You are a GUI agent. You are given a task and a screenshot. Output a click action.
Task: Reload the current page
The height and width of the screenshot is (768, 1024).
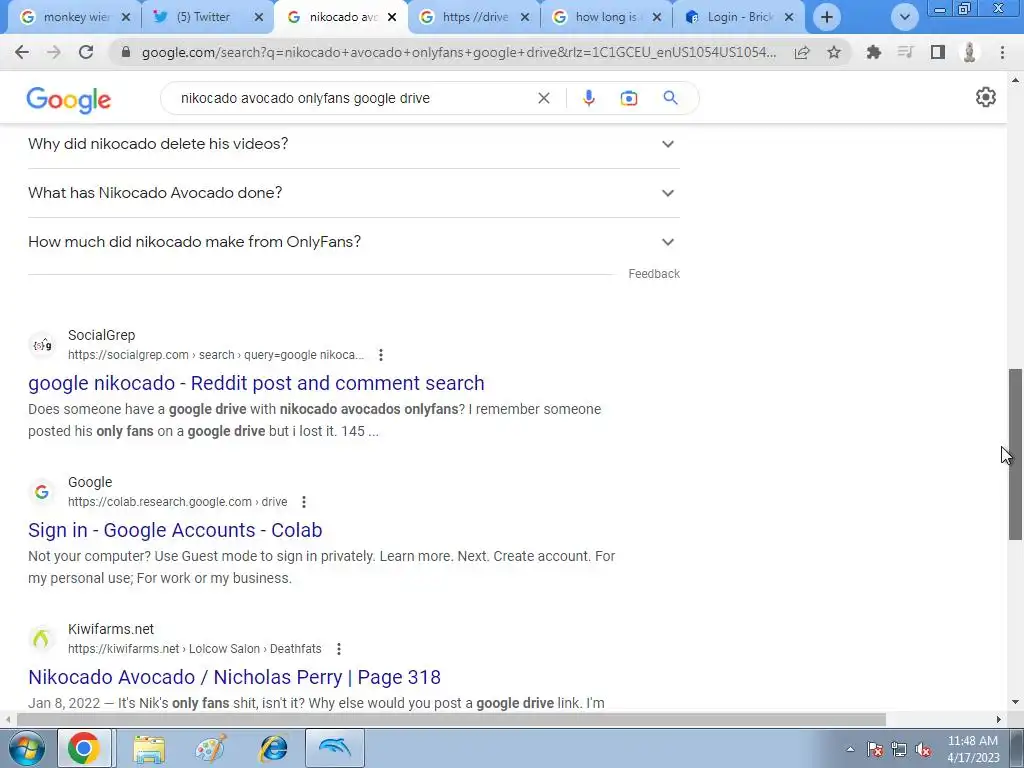[x=86, y=52]
